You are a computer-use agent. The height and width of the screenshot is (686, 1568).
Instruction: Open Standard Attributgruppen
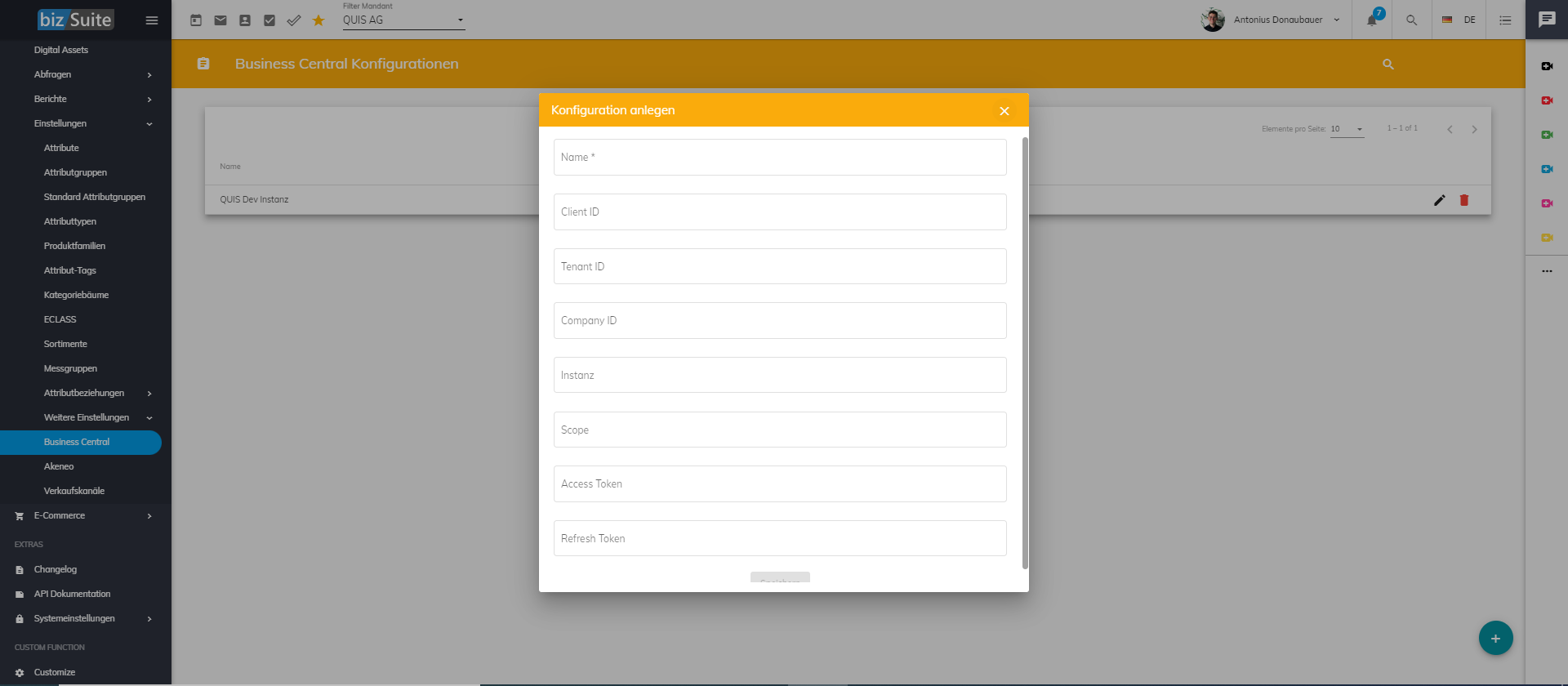click(95, 197)
